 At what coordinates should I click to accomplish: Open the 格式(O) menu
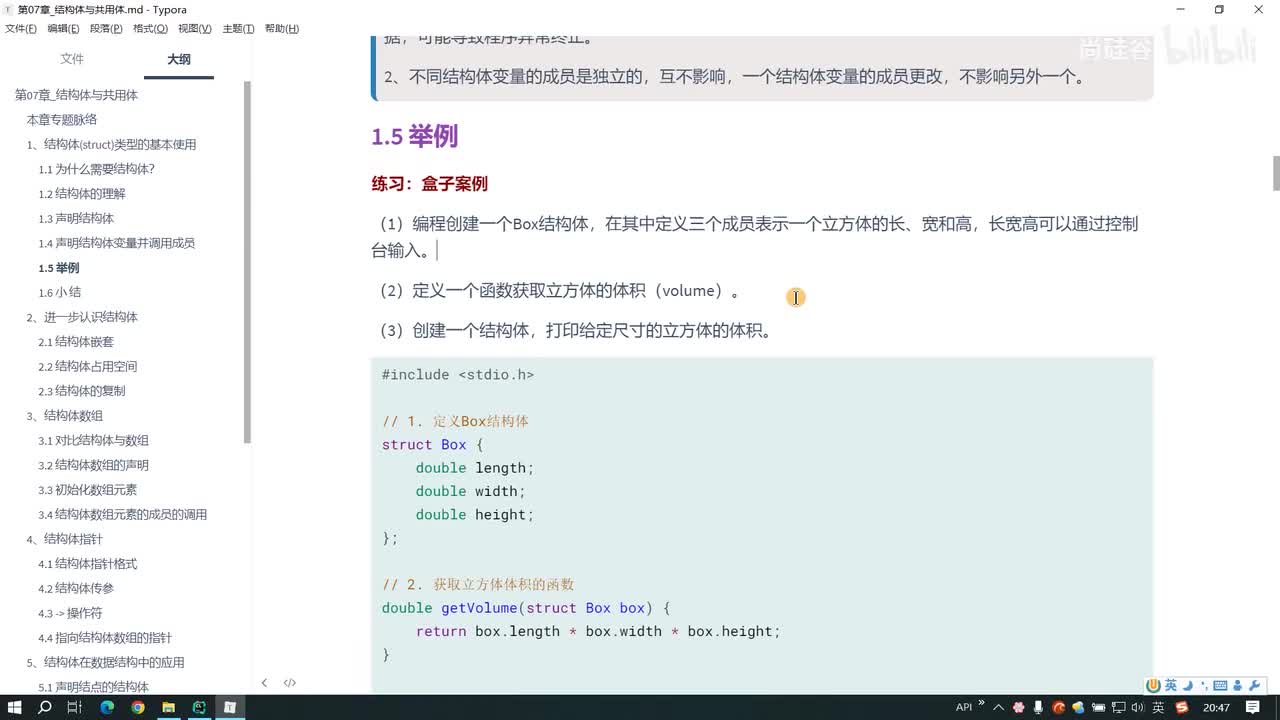150,28
